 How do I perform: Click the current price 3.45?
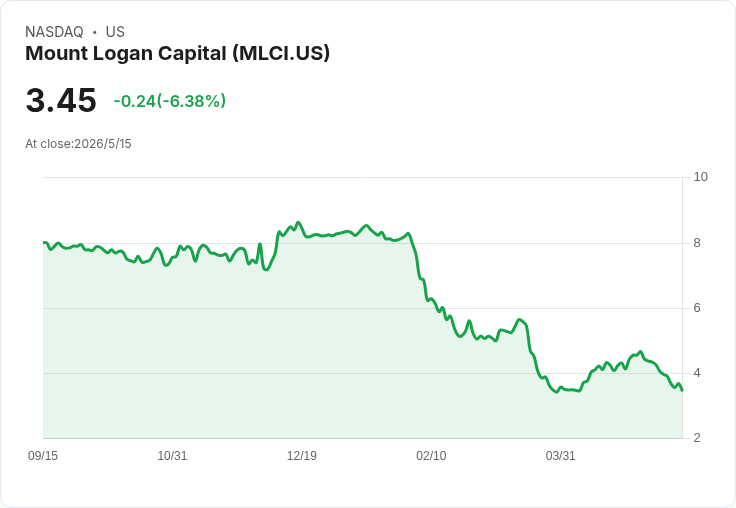(x=61, y=100)
